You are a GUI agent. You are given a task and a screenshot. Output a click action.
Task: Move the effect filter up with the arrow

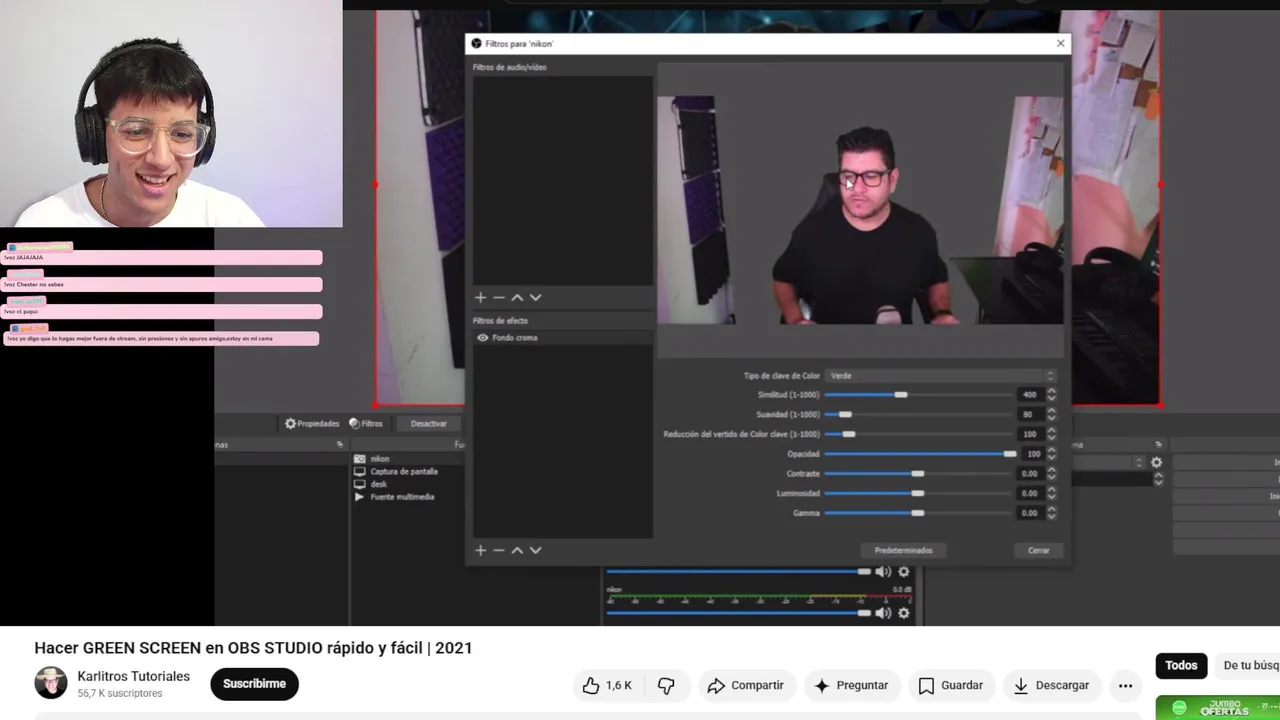tap(517, 550)
